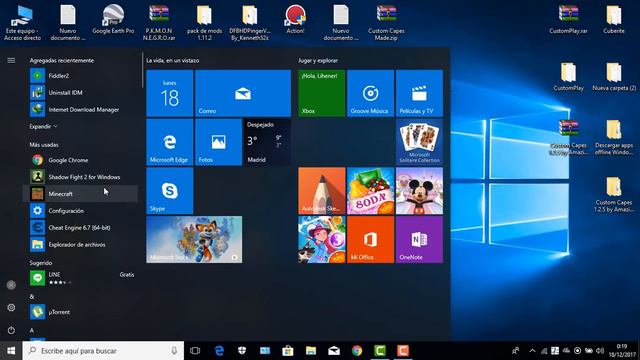Launch the Skype tile
Screen dimensions: 640x360
click(169, 191)
